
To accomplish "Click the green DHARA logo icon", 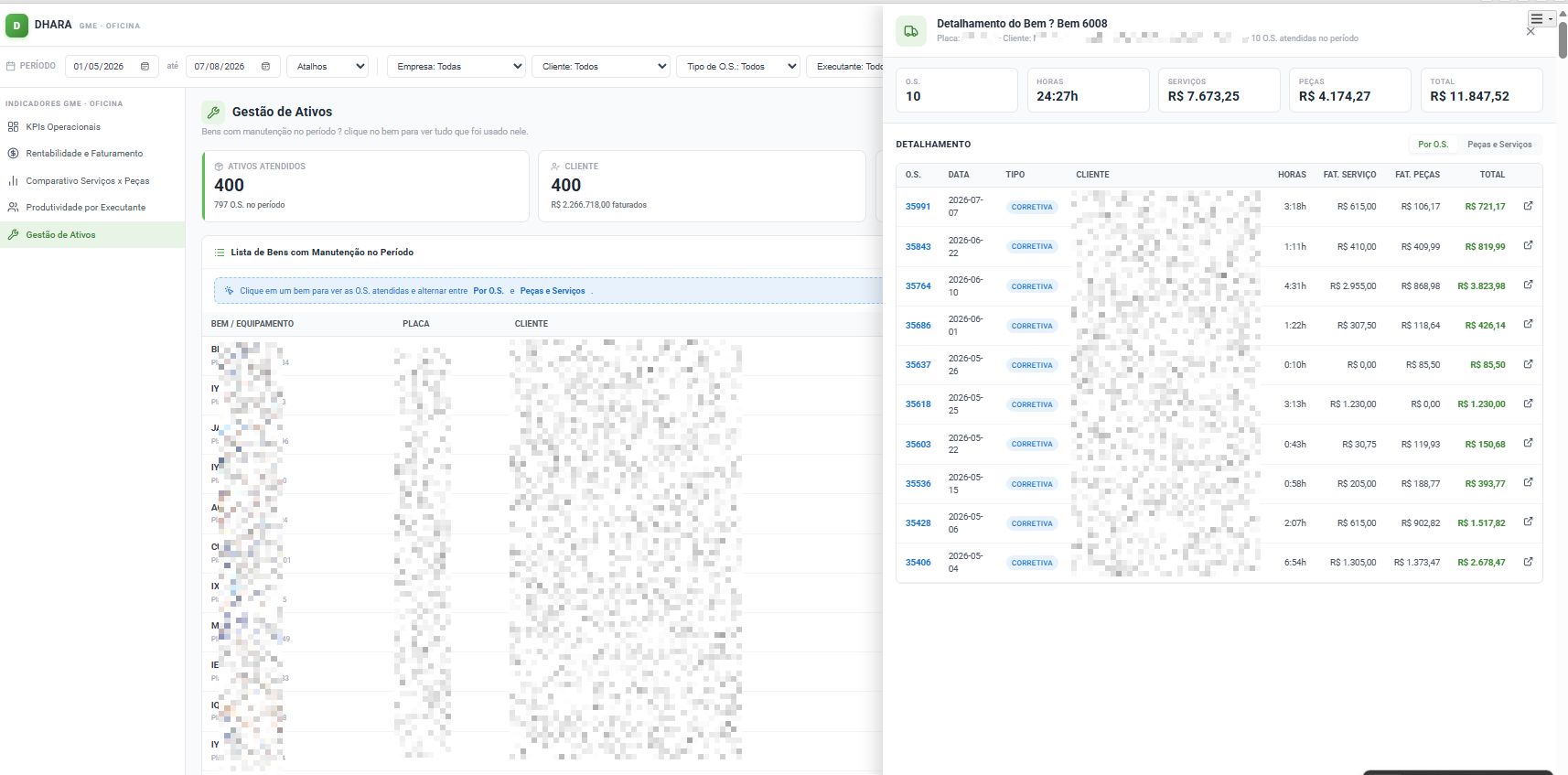I will point(16,26).
